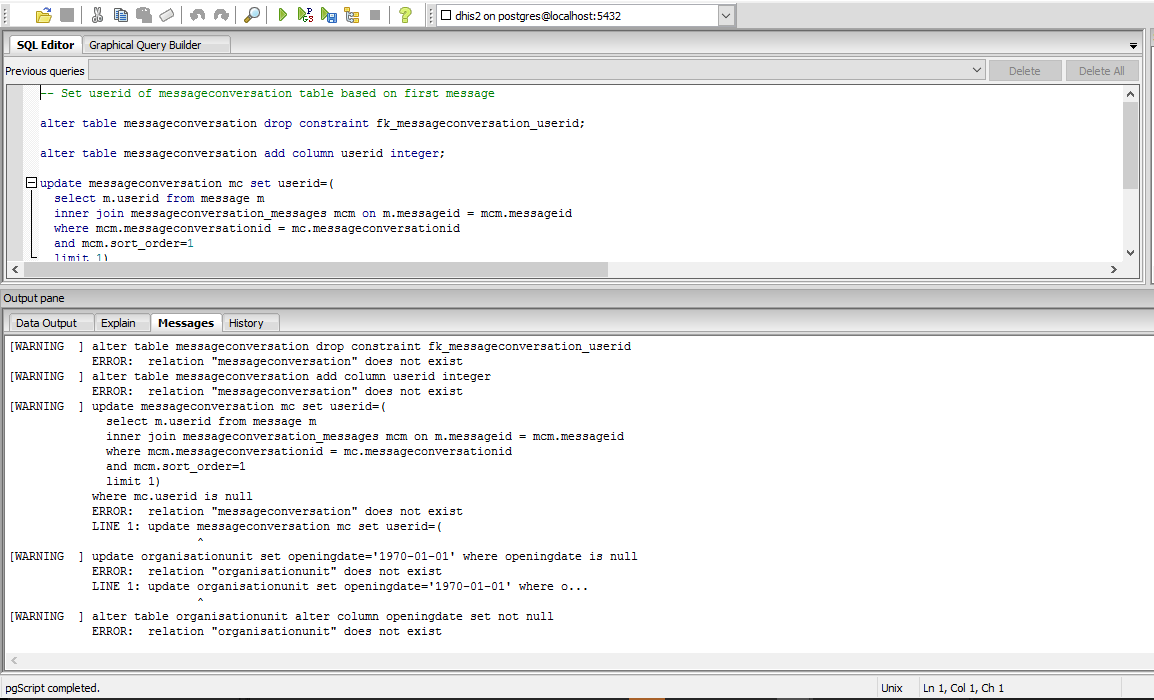
Task: Open help with the question mark icon
Action: coord(405,15)
